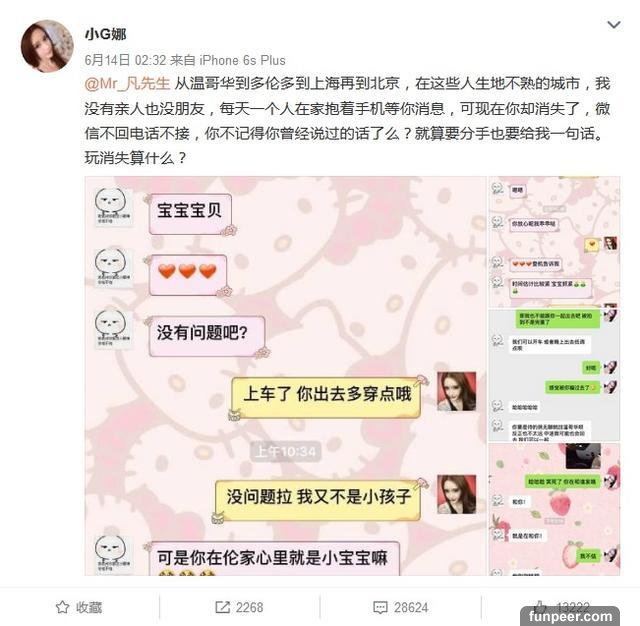Open the large chat screenshot image

coord(285,376)
